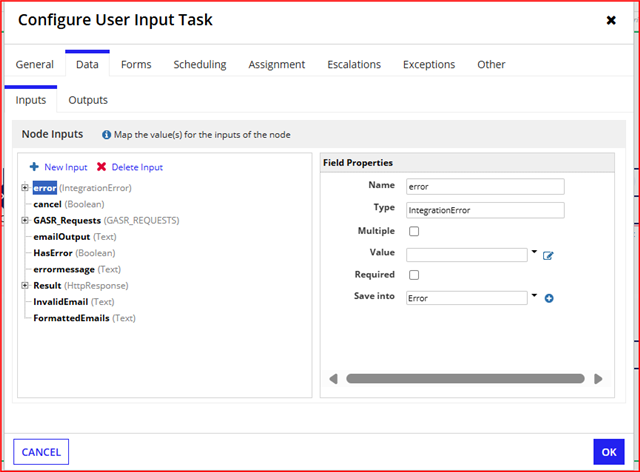Expand the Result HttpResponse node
The image size is (640, 472).
25,285
